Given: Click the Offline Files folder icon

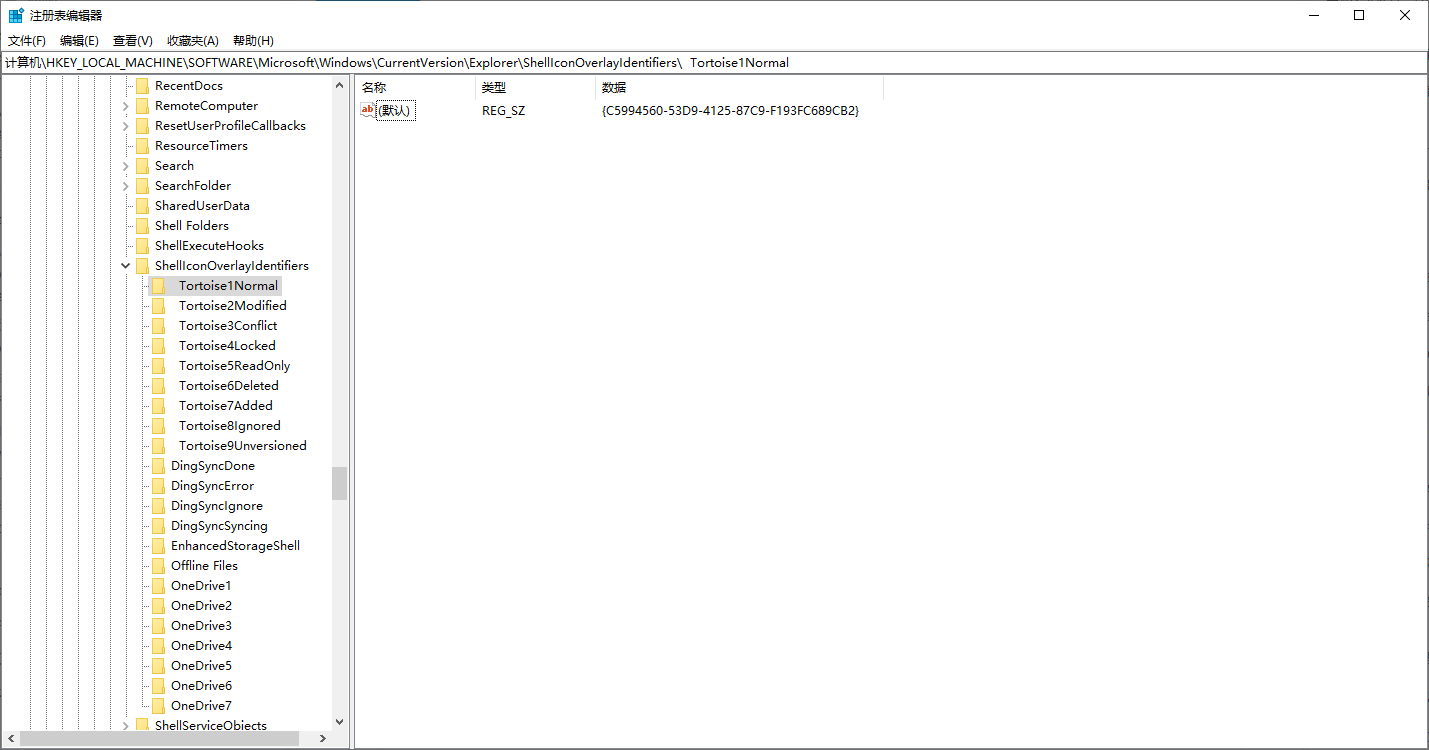Looking at the screenshot, I should pyautogui.click(x=158, y=566).
